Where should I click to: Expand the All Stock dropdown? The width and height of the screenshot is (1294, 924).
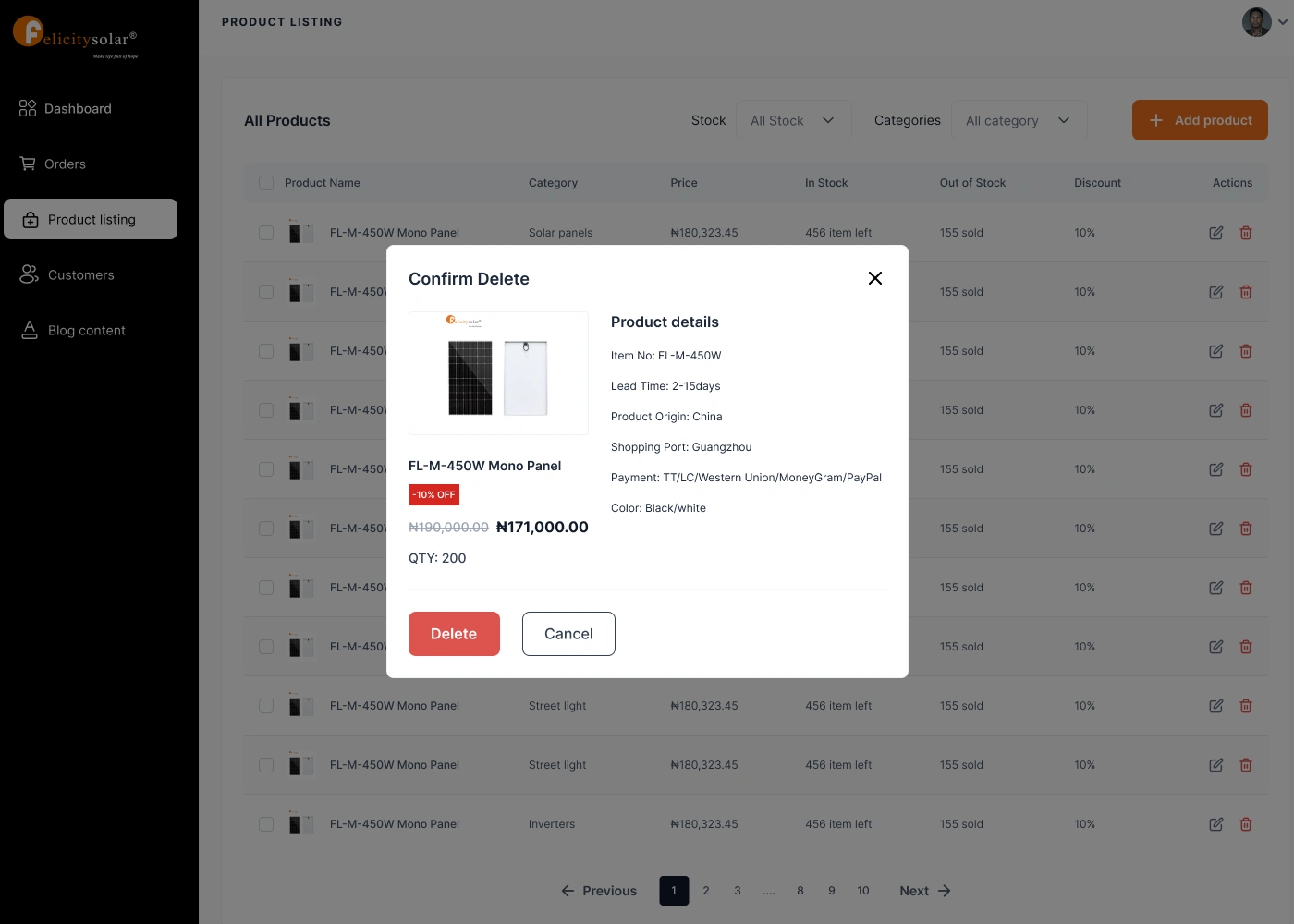pyautogui.click(x=793, y=120)
